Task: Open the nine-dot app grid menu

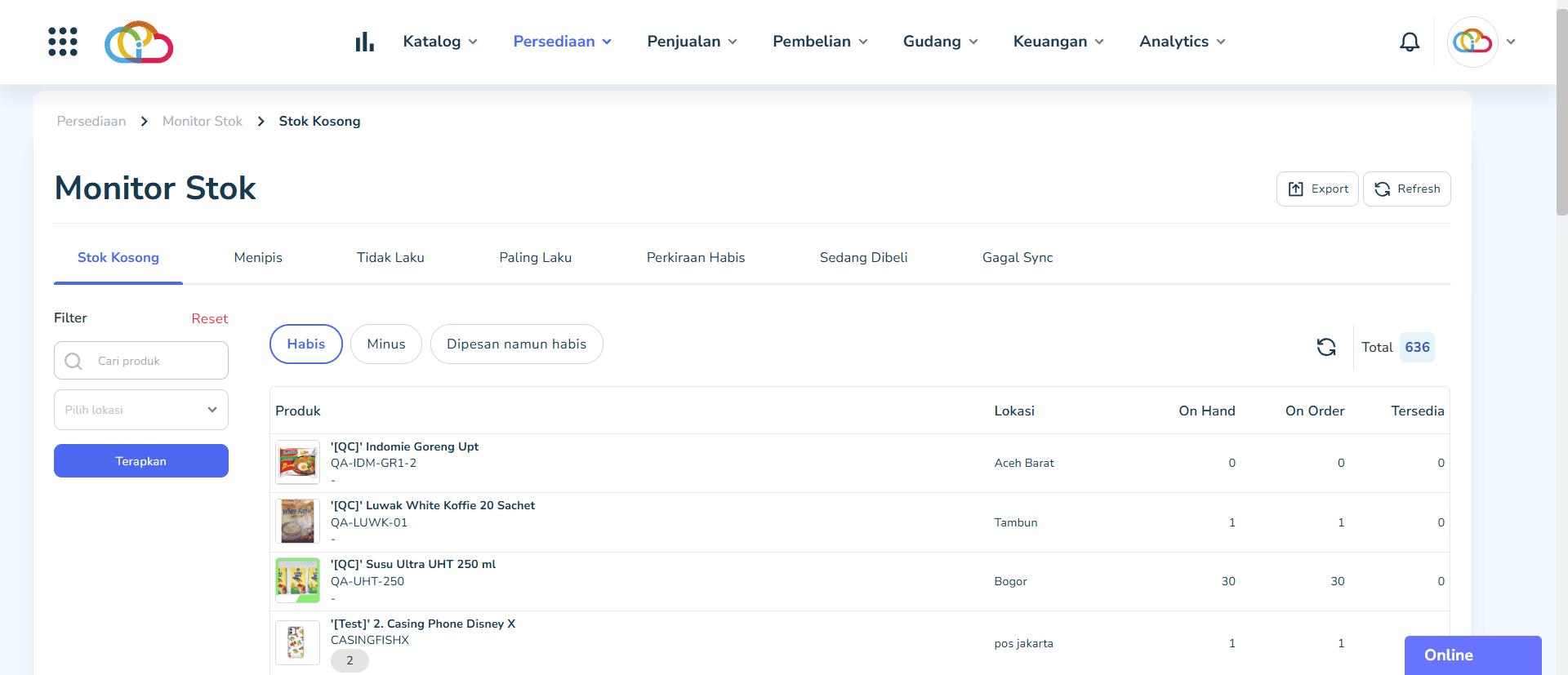Action: coord(63,42)
